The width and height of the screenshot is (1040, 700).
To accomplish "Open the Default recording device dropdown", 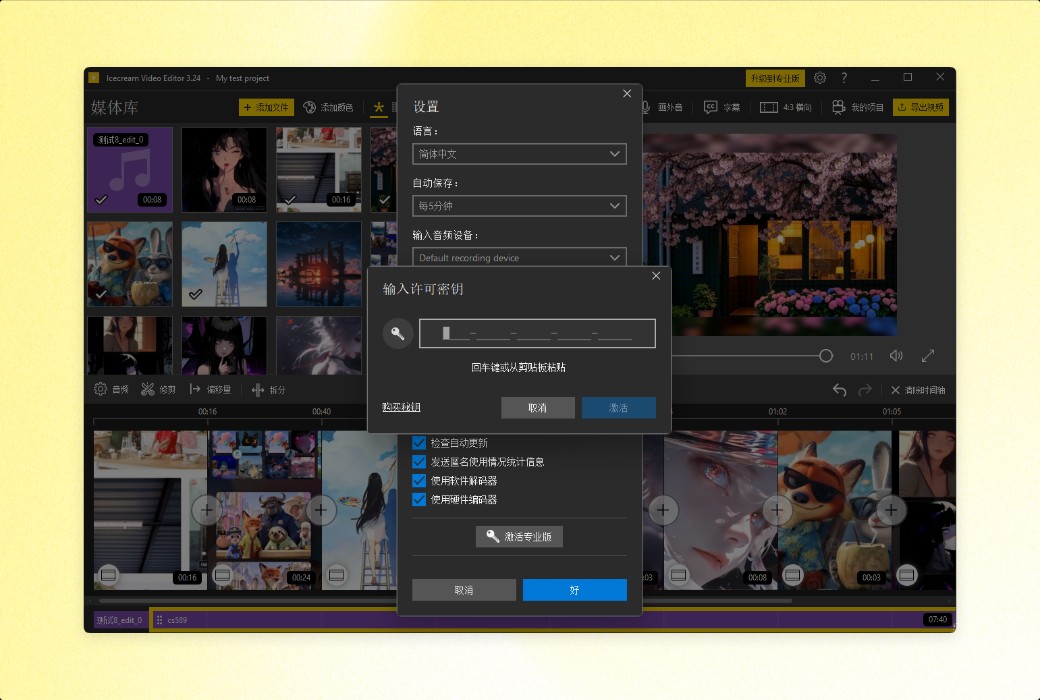I will [519, 257].
